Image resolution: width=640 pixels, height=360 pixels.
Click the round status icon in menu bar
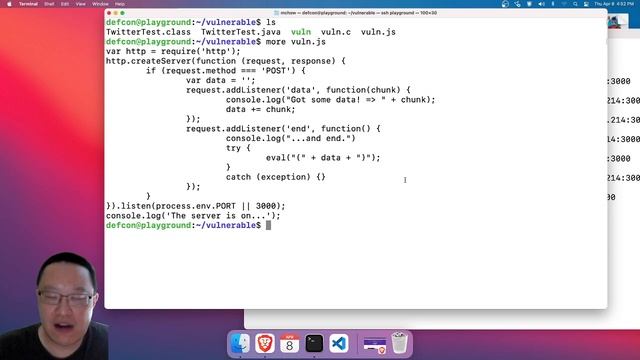(x=505, y=4)
